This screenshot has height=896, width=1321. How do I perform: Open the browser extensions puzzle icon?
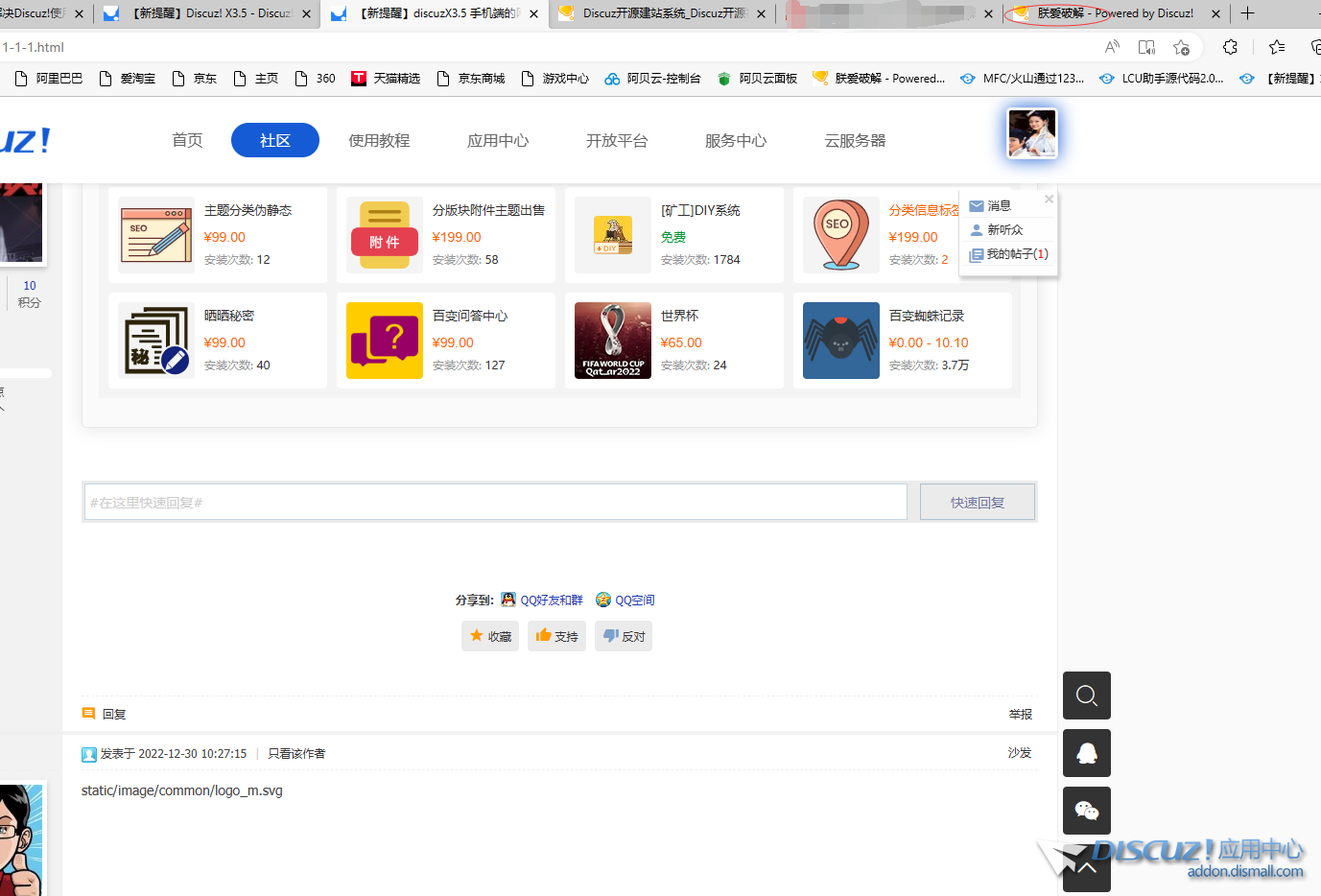tap(1230, 47)
